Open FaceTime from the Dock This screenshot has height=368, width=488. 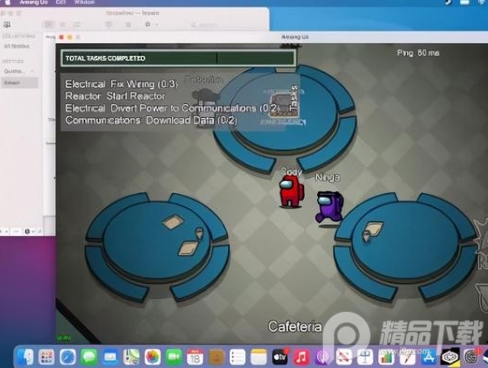(174, 358)
